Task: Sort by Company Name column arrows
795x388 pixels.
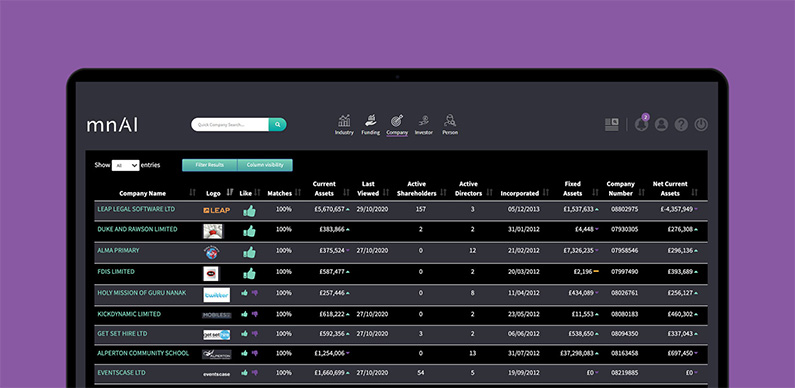Action: [192, 193]
